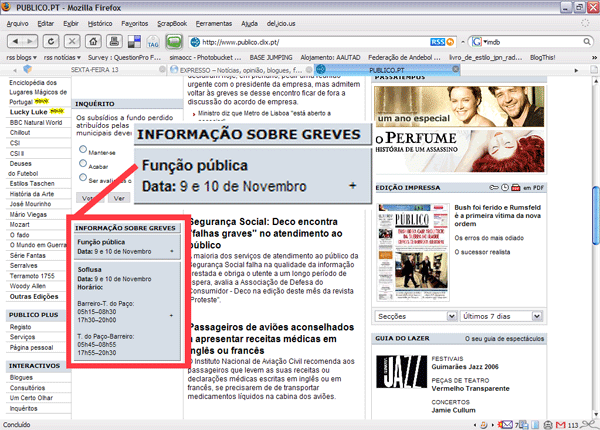Close the SEXTA-FEIRA 13 tab
The image size is (600, 430).
[x=162, y=69]
